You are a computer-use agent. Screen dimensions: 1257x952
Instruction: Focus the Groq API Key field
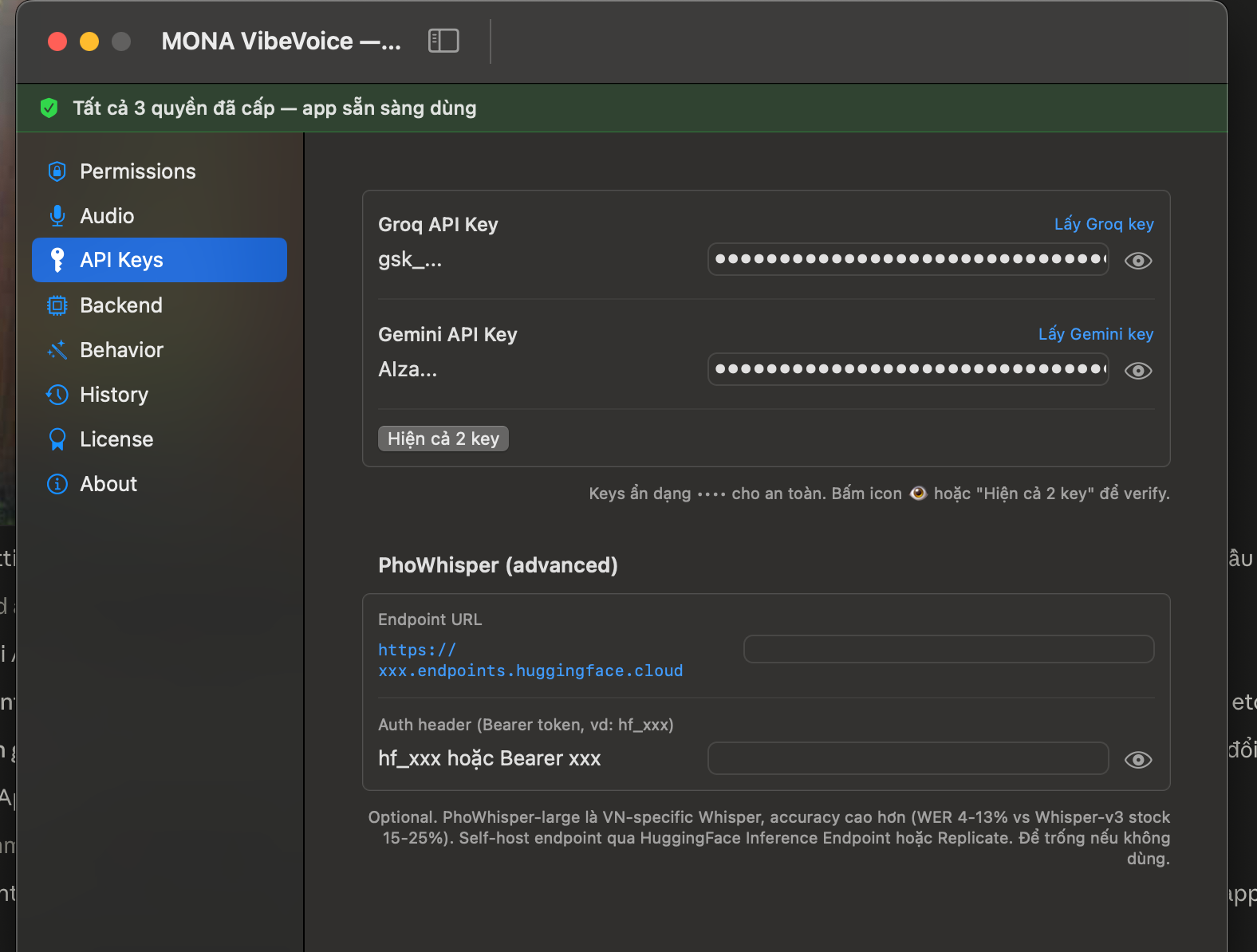coord(908,259)
